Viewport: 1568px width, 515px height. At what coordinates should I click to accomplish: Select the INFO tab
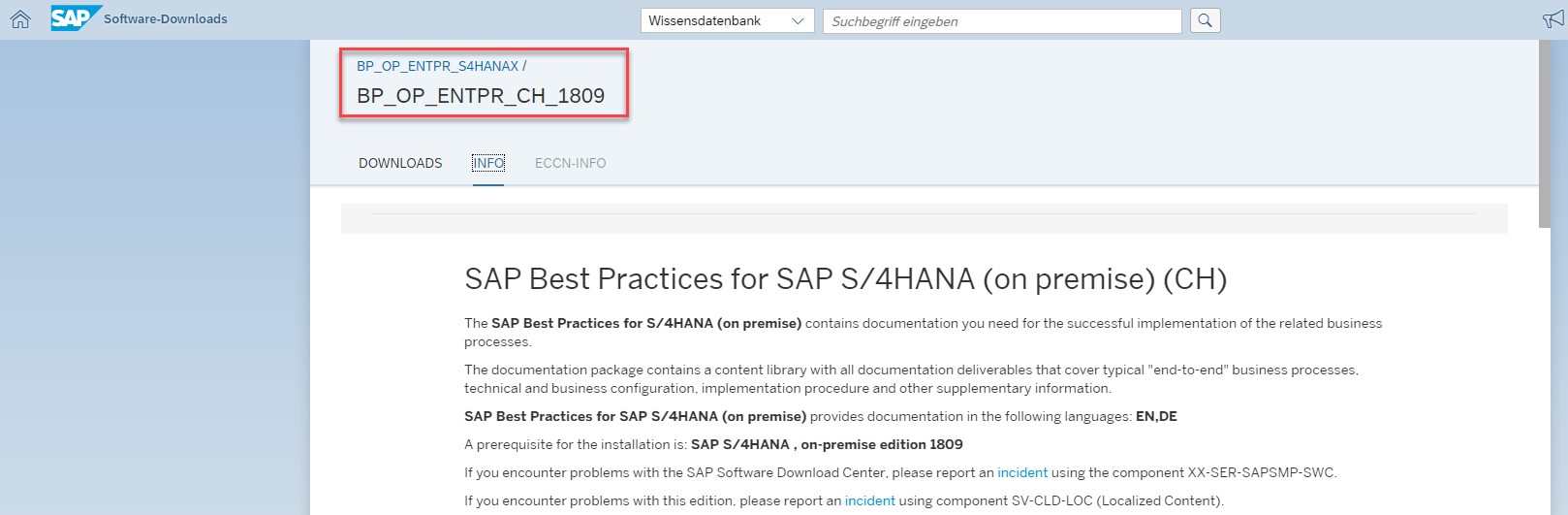click(488, 163)
